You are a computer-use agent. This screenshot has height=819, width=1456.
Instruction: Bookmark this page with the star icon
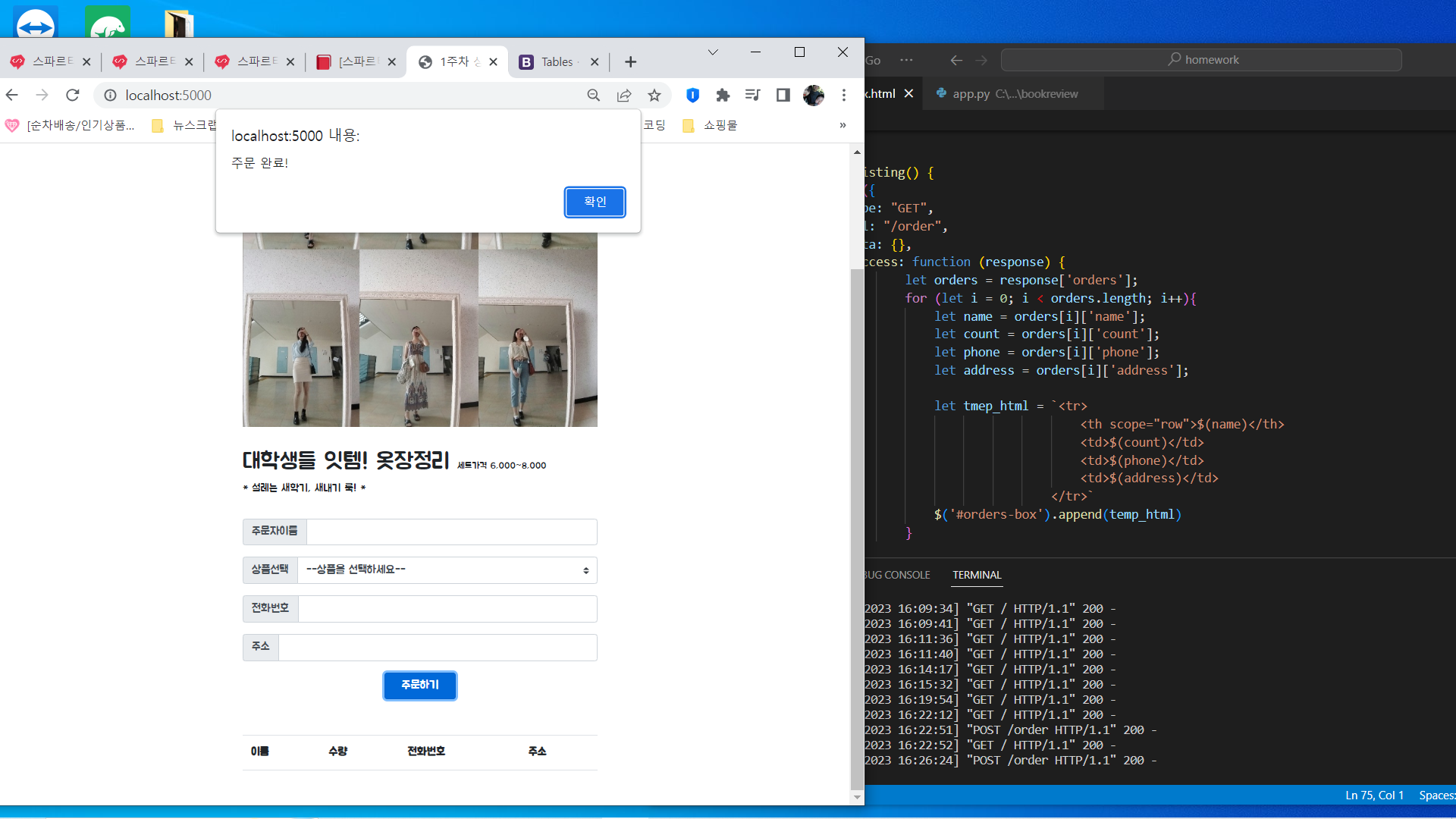(654, 95)
